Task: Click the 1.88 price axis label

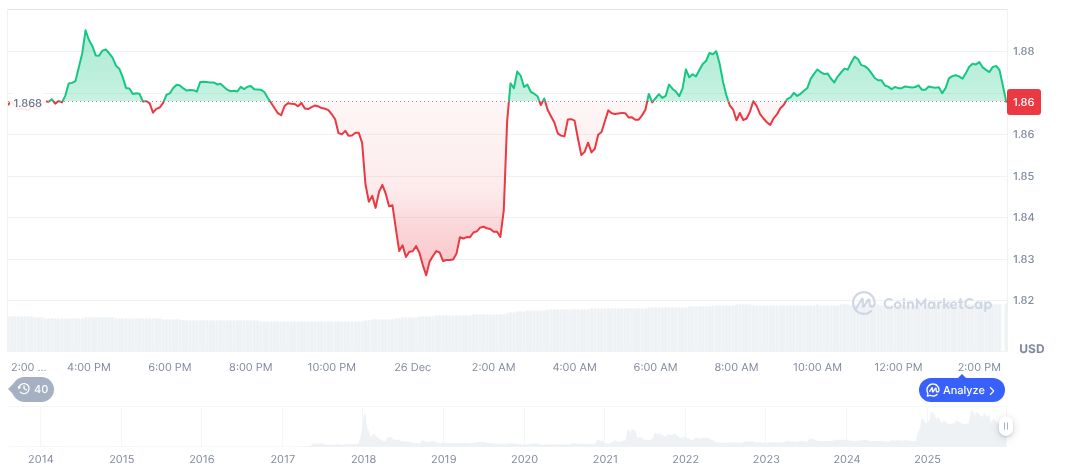Action: pyautogui.click(x=1023, y=51)
